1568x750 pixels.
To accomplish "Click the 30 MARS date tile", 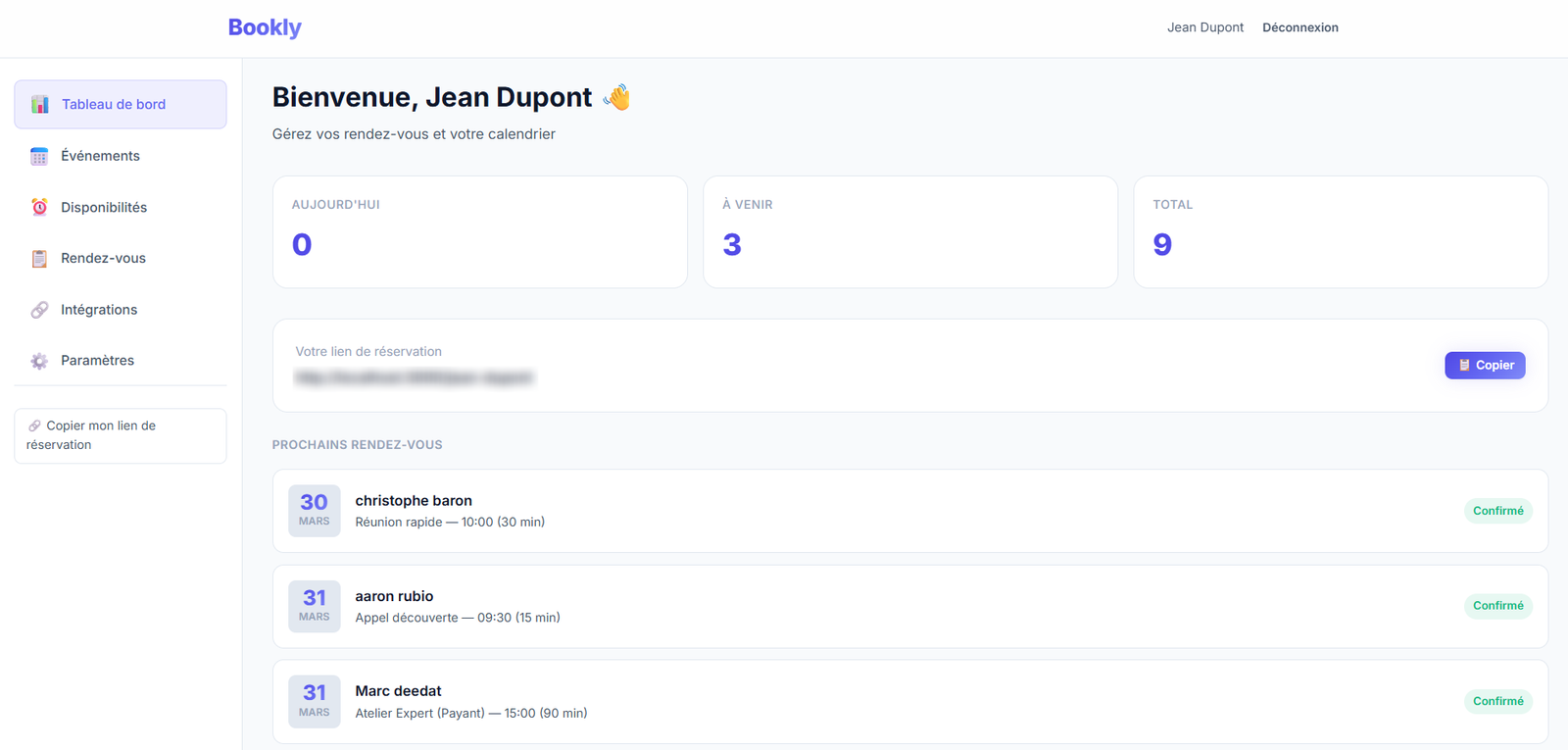I will [x=315, y=511].
